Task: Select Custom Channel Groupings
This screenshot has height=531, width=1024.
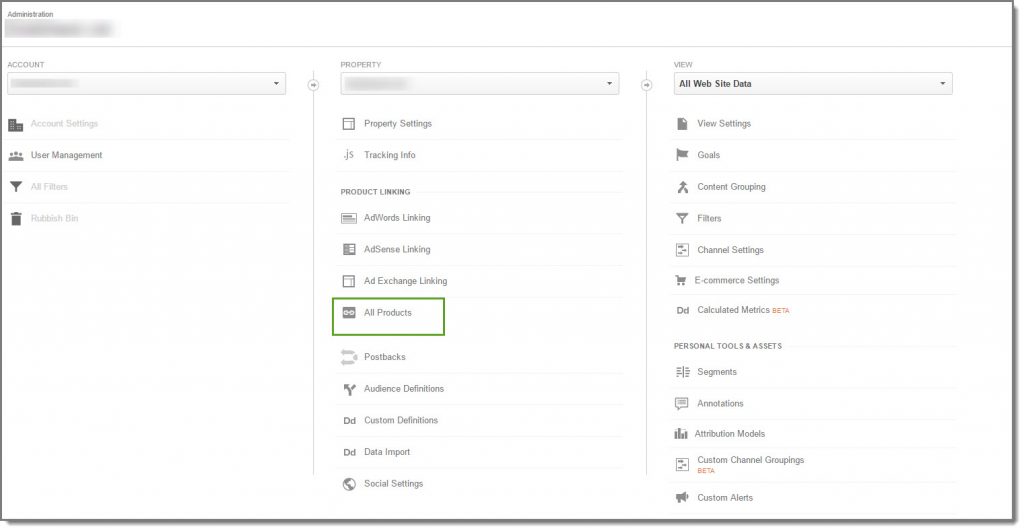Action: click(750, 460)
